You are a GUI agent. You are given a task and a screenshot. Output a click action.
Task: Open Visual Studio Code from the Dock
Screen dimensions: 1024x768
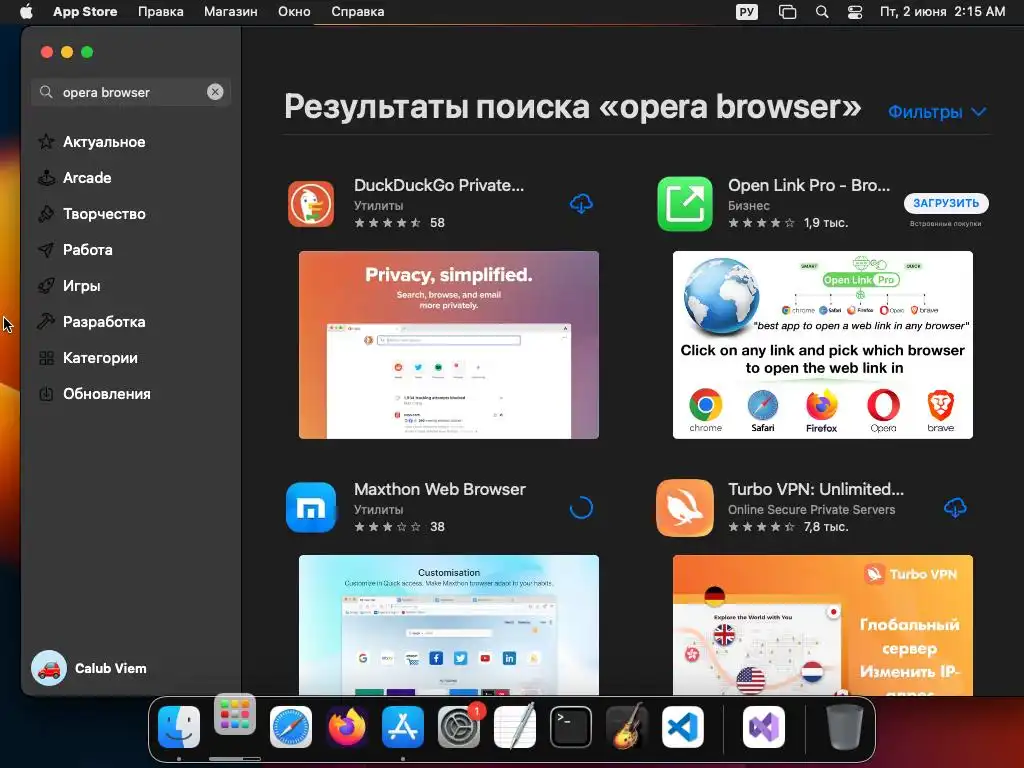click(x=683, y=727)
